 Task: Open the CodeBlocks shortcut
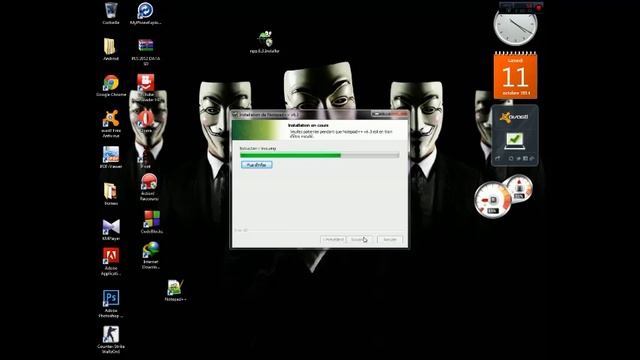coord(152,222)
